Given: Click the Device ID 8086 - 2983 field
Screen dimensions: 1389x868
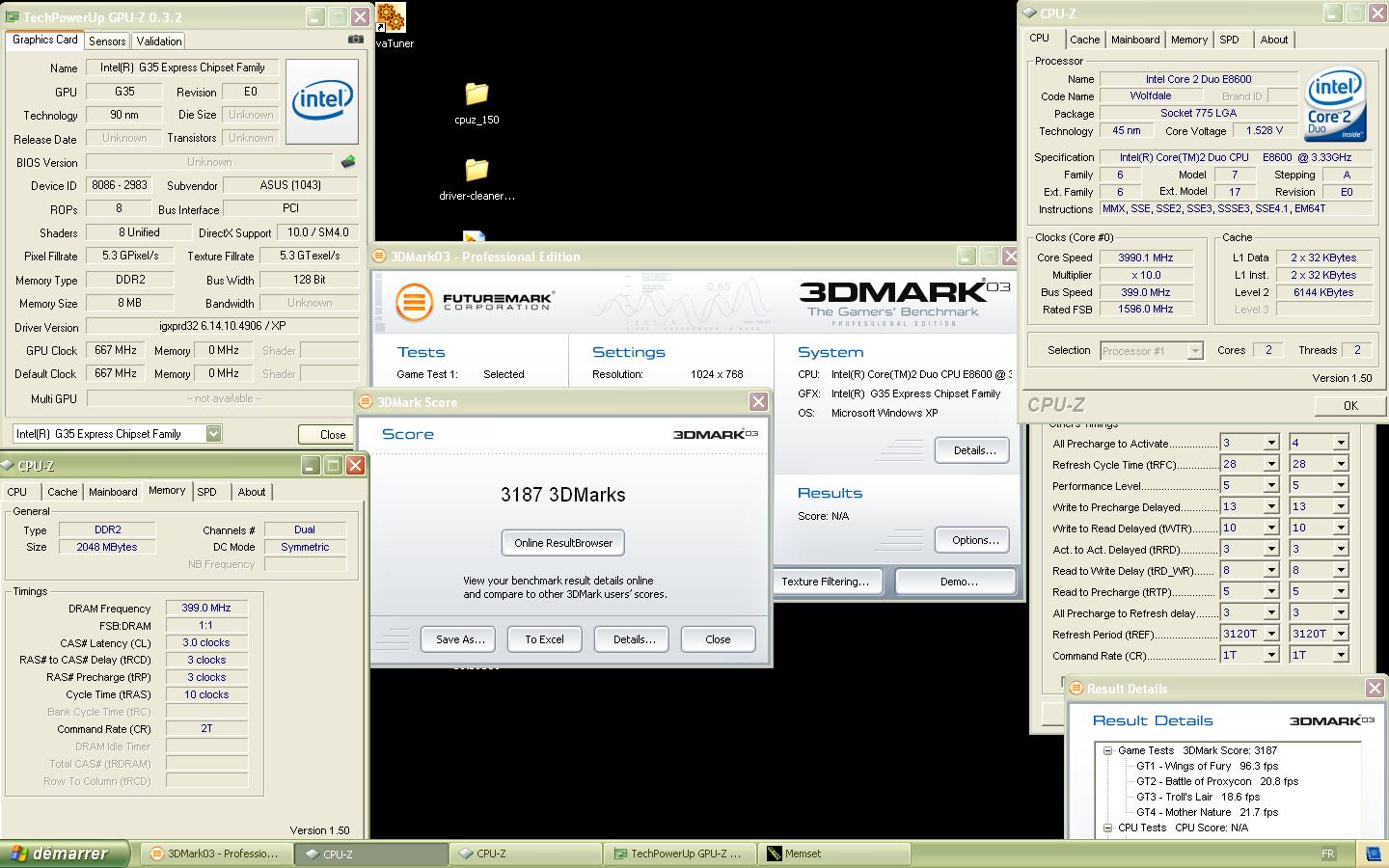Looking at the screenshot, I should [120, 185].
